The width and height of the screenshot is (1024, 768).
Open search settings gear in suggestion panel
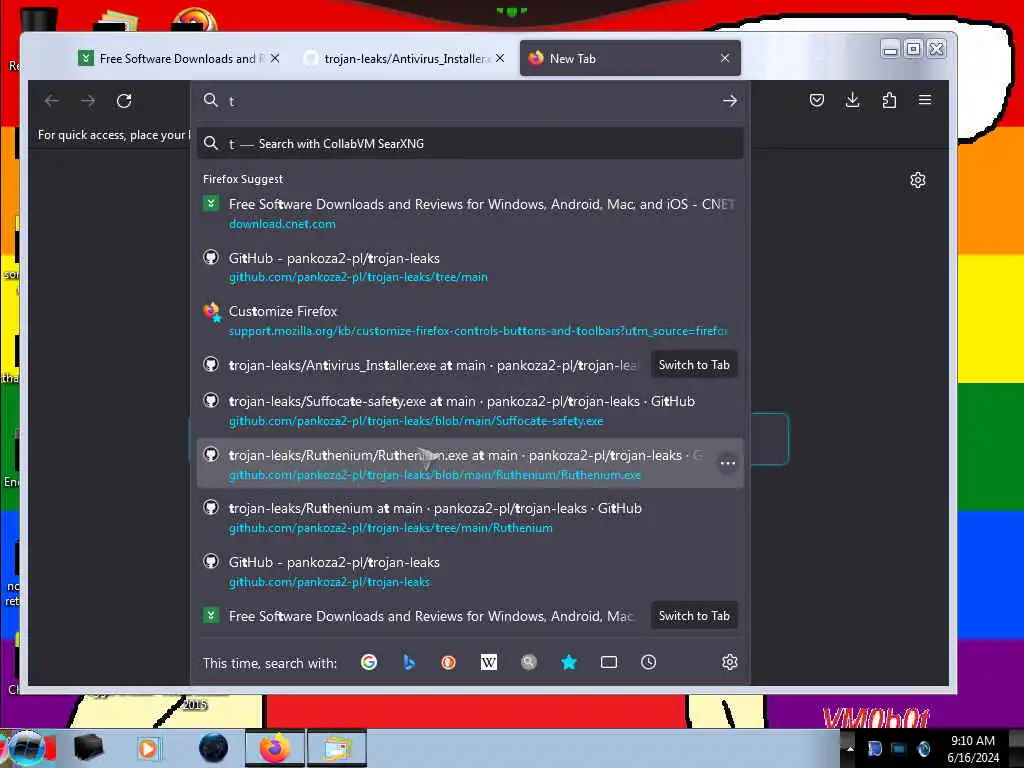point(729,662)
